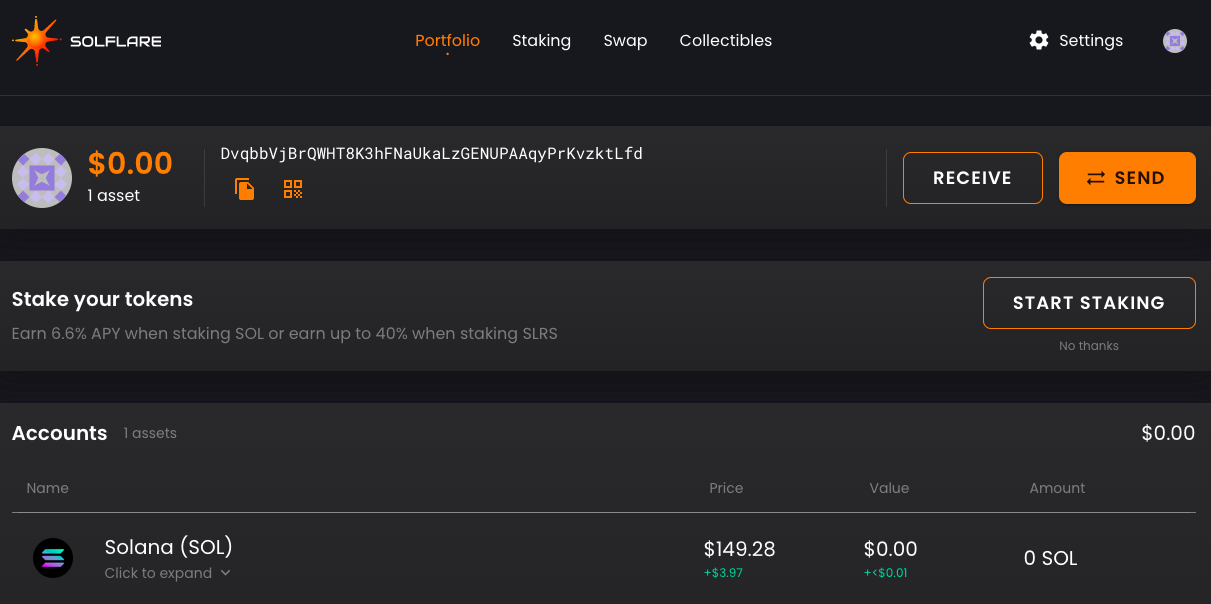The image size is (1211, 604).
Task: Click the Solana (SOL) account name
Action: [168, 547]
